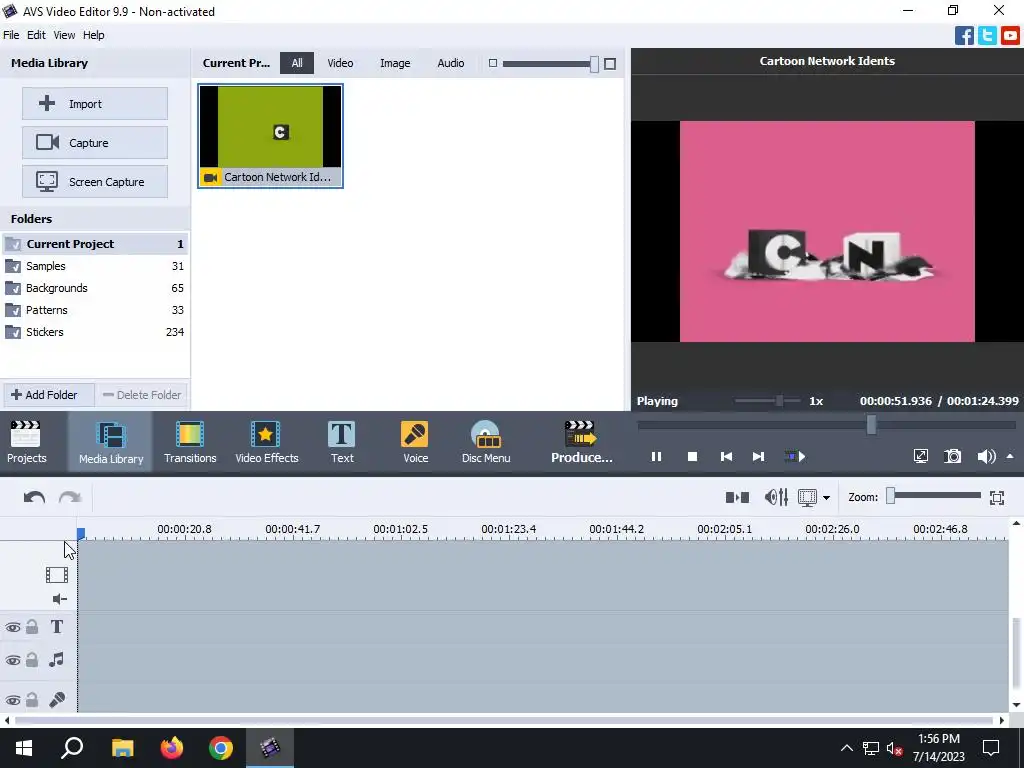Screen dimensions: 1024x768
Task: Stop the preview playback
Action: 692,456
